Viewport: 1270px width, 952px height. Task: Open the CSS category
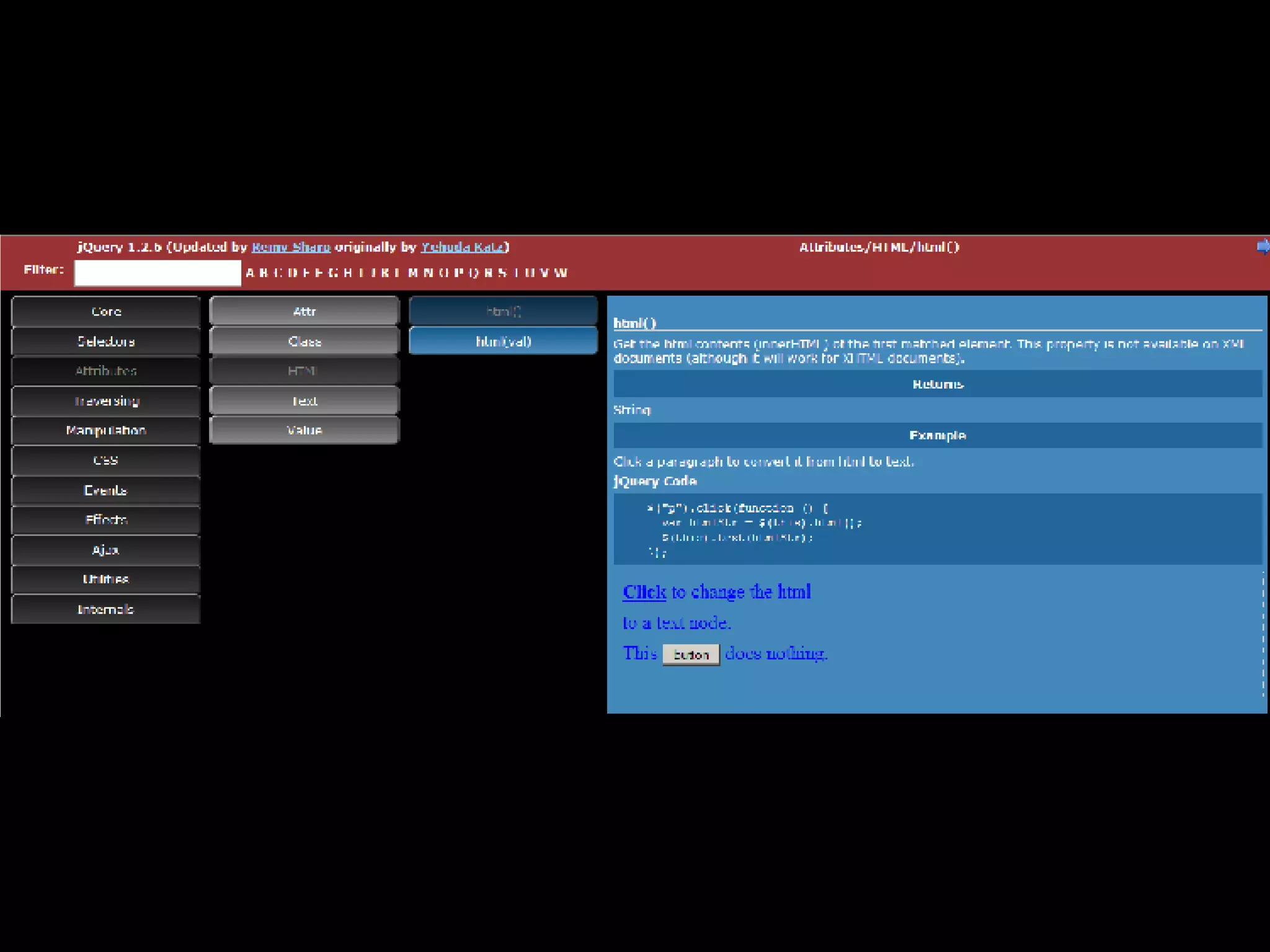[106, 461]
